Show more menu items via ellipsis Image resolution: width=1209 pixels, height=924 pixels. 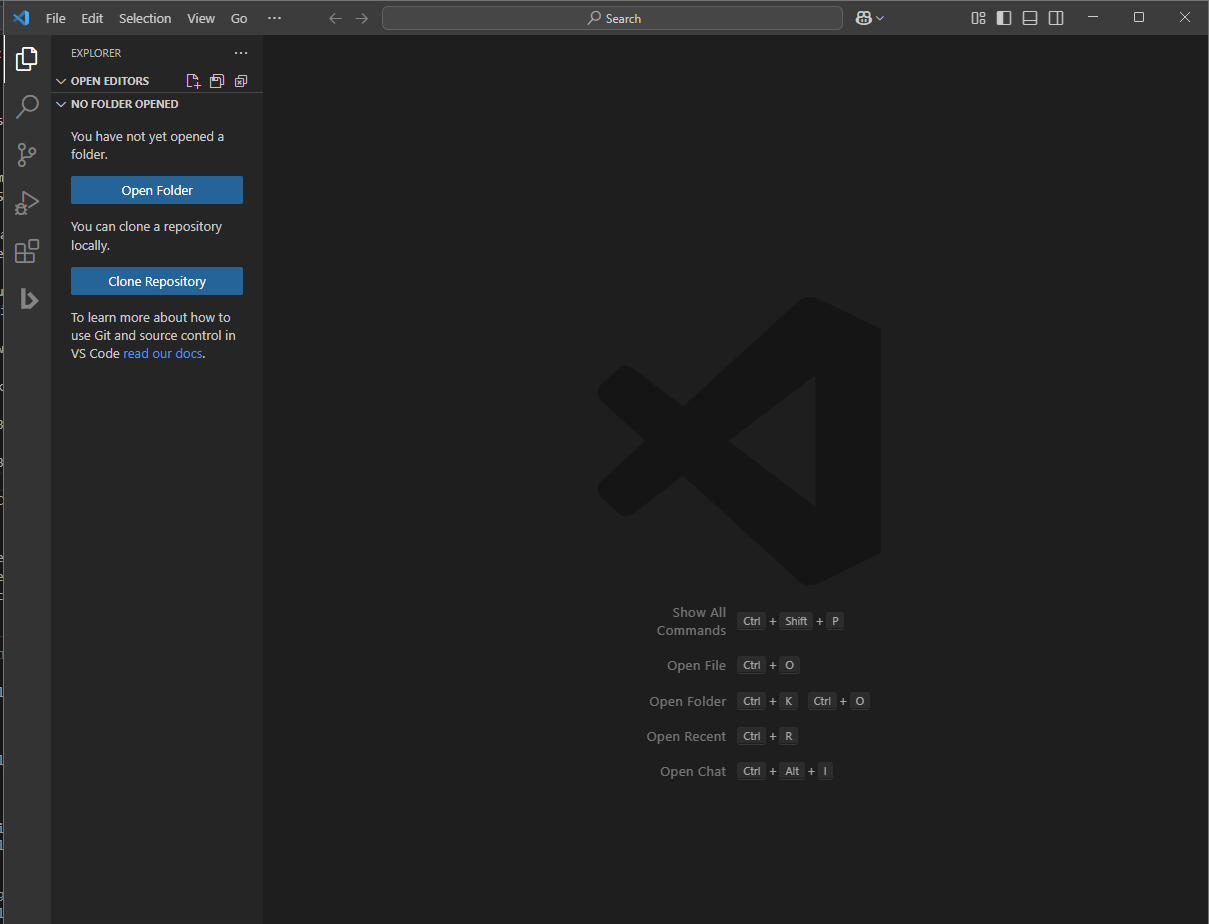[x=274, y=18]
